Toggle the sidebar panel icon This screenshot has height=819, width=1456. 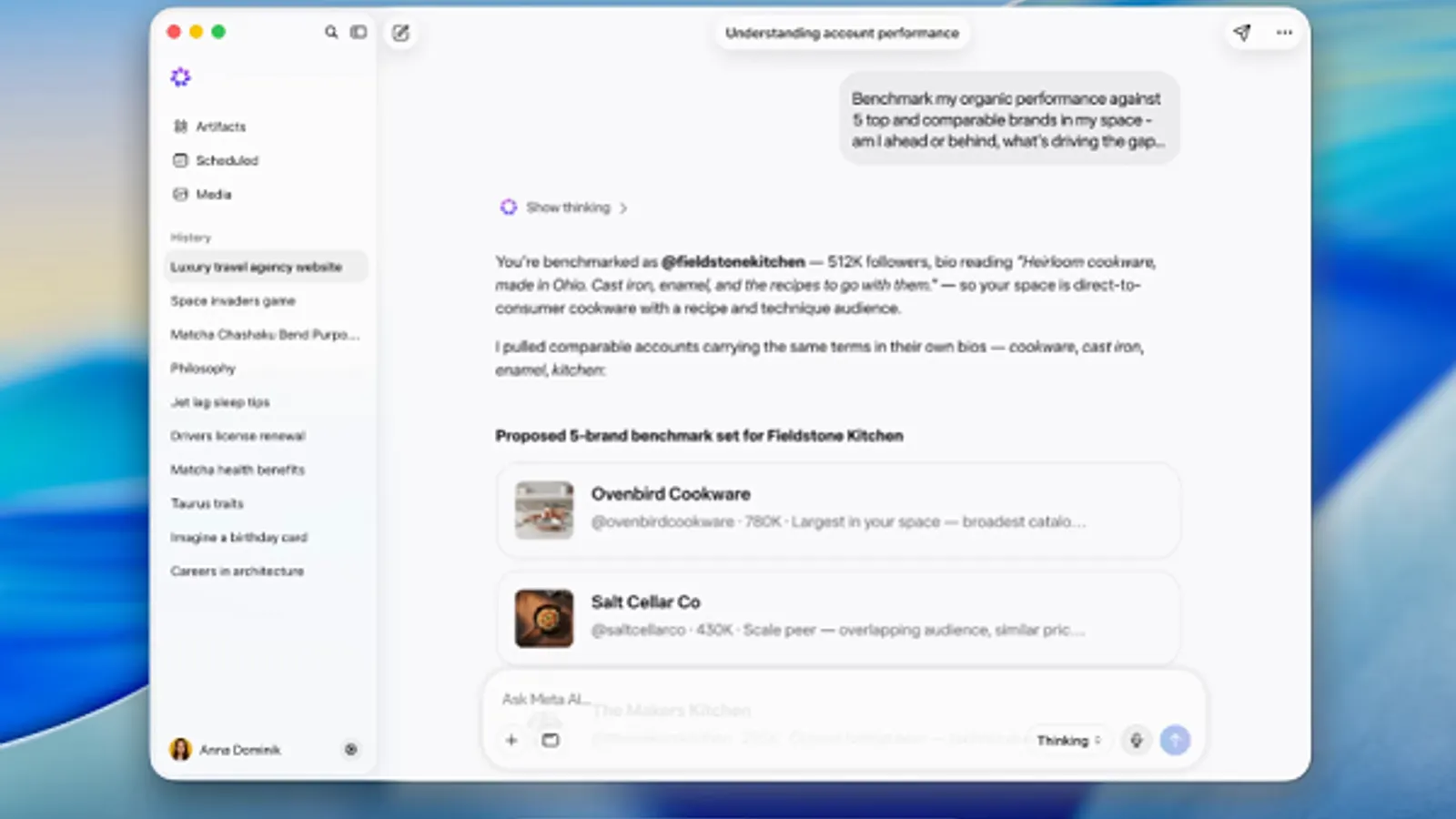point(359,32)
